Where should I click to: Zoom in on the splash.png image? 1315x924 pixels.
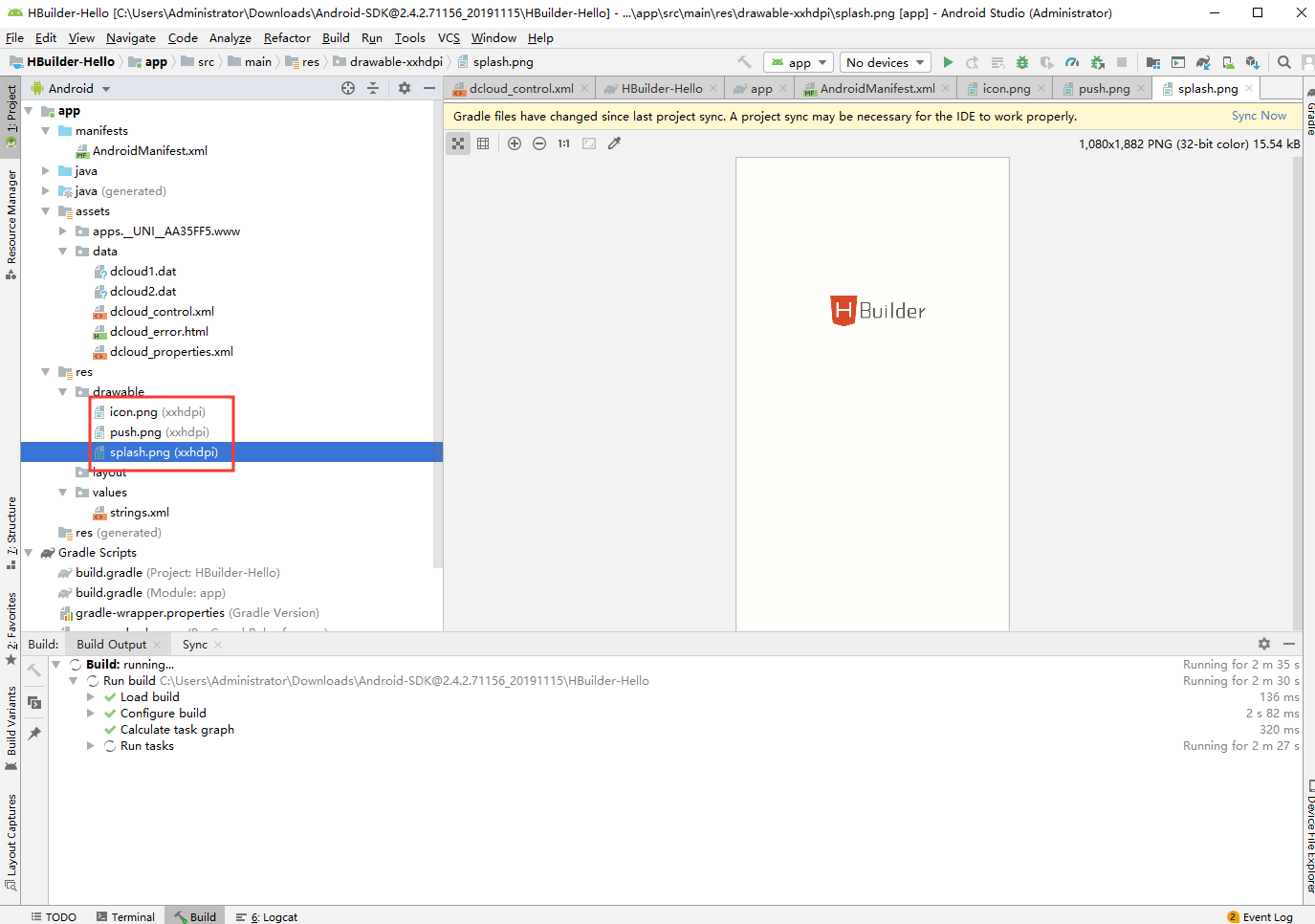tap(515, 143)
